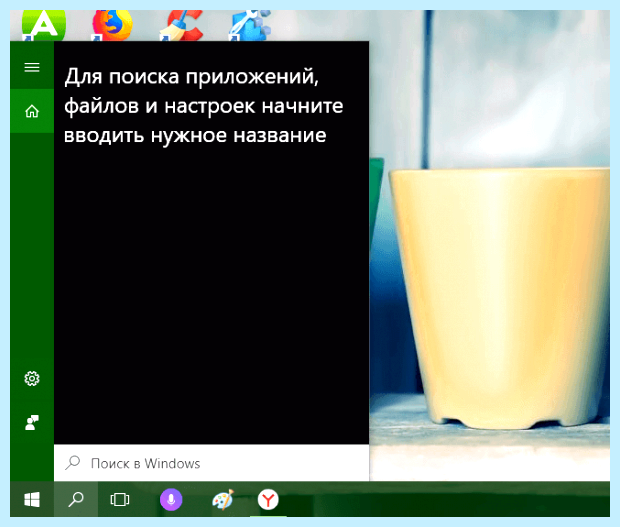The height and width of the screenshot is (527, 620).
Task: Open the Firefox desktop shortcut
Action: (x=113, y=25)
